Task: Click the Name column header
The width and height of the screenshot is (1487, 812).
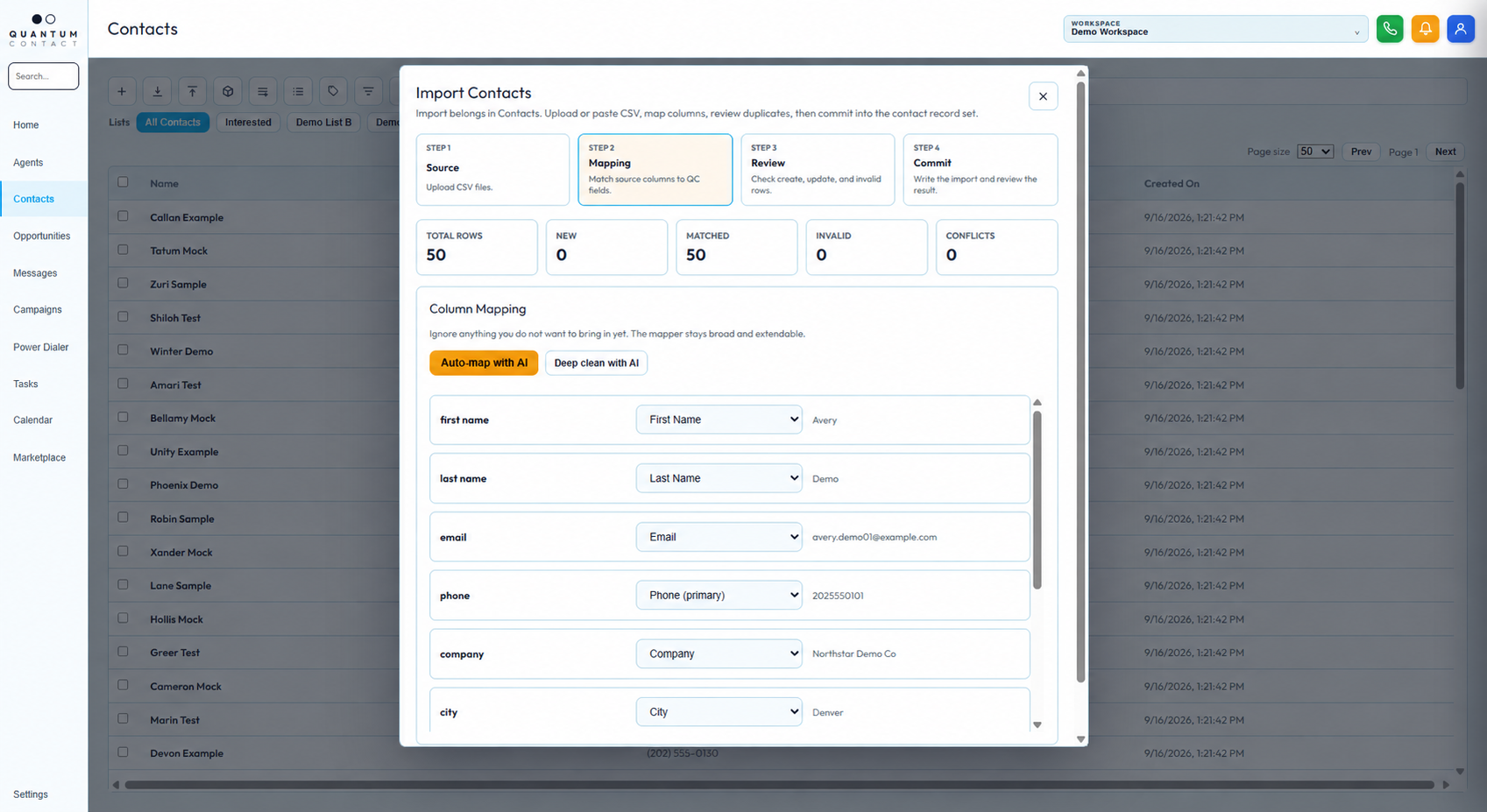Action: (x=164, y=184)
